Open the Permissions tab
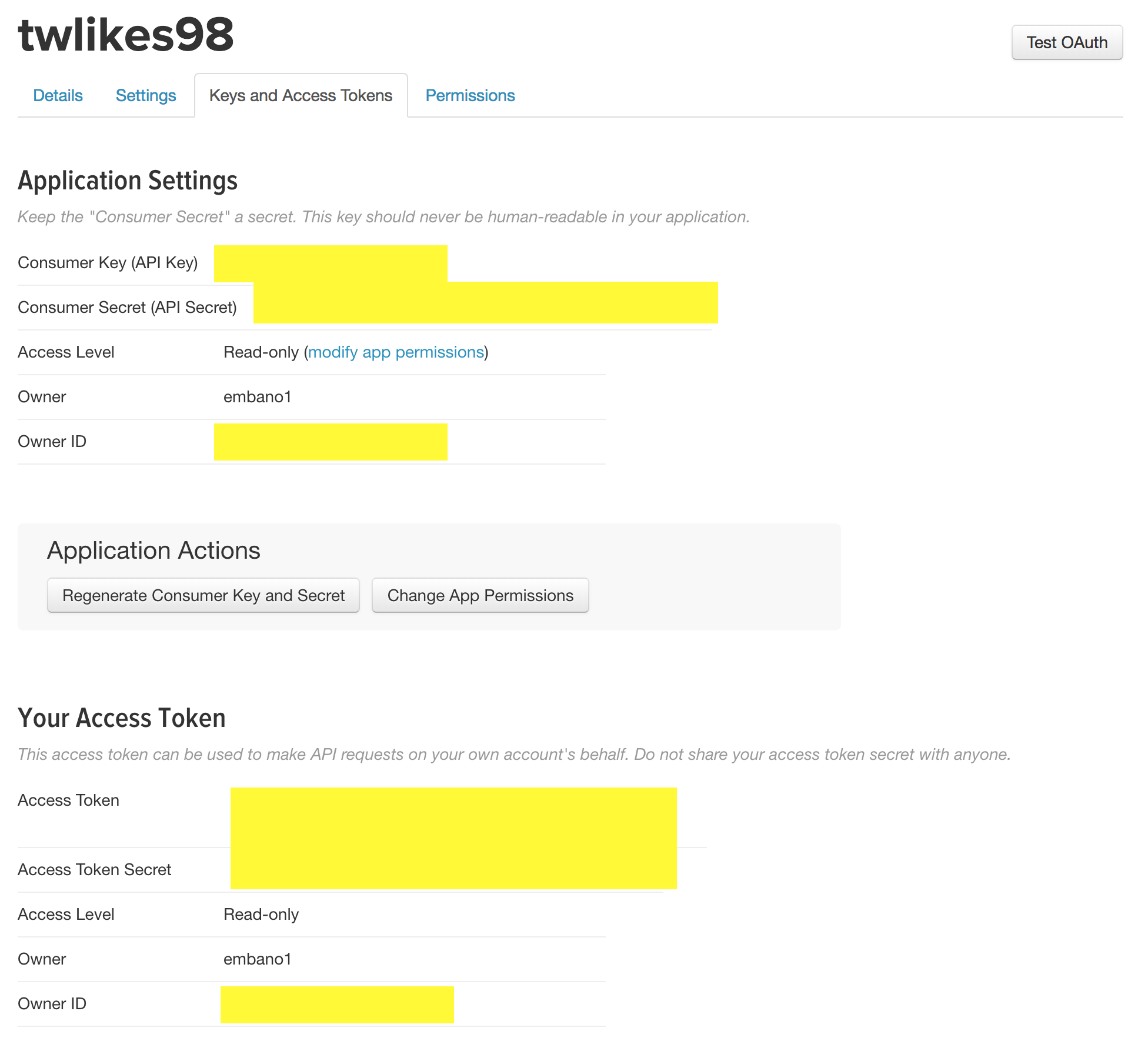 470,95
